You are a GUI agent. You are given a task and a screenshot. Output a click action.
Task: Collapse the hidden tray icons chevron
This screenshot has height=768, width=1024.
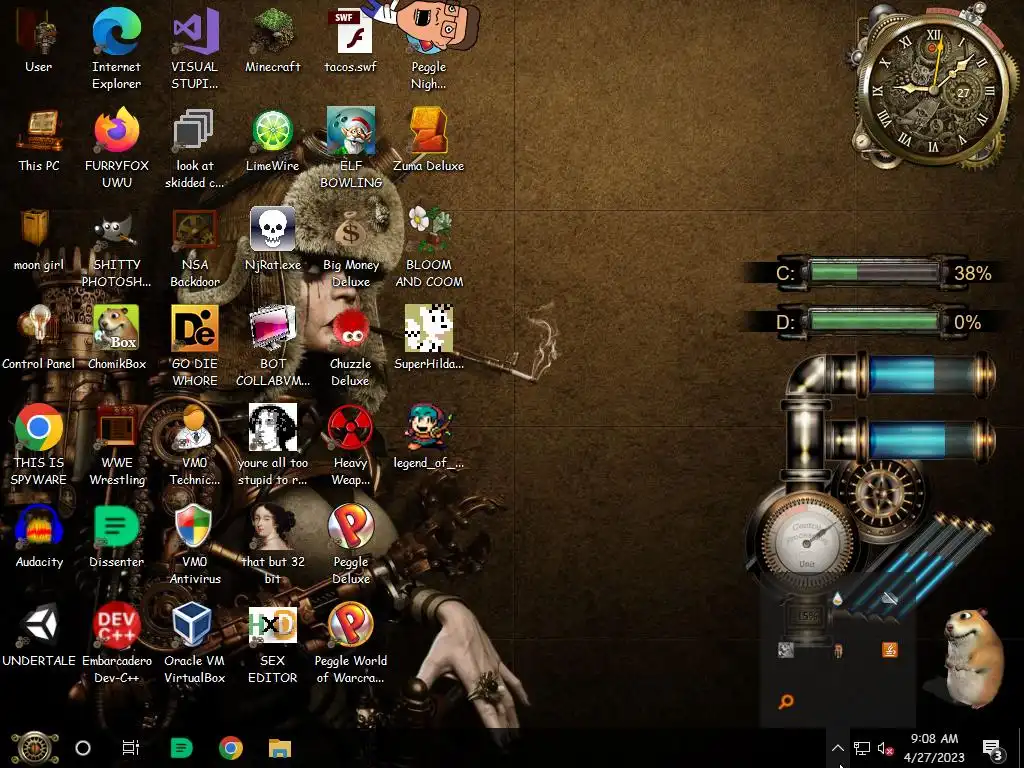point(838,748)
